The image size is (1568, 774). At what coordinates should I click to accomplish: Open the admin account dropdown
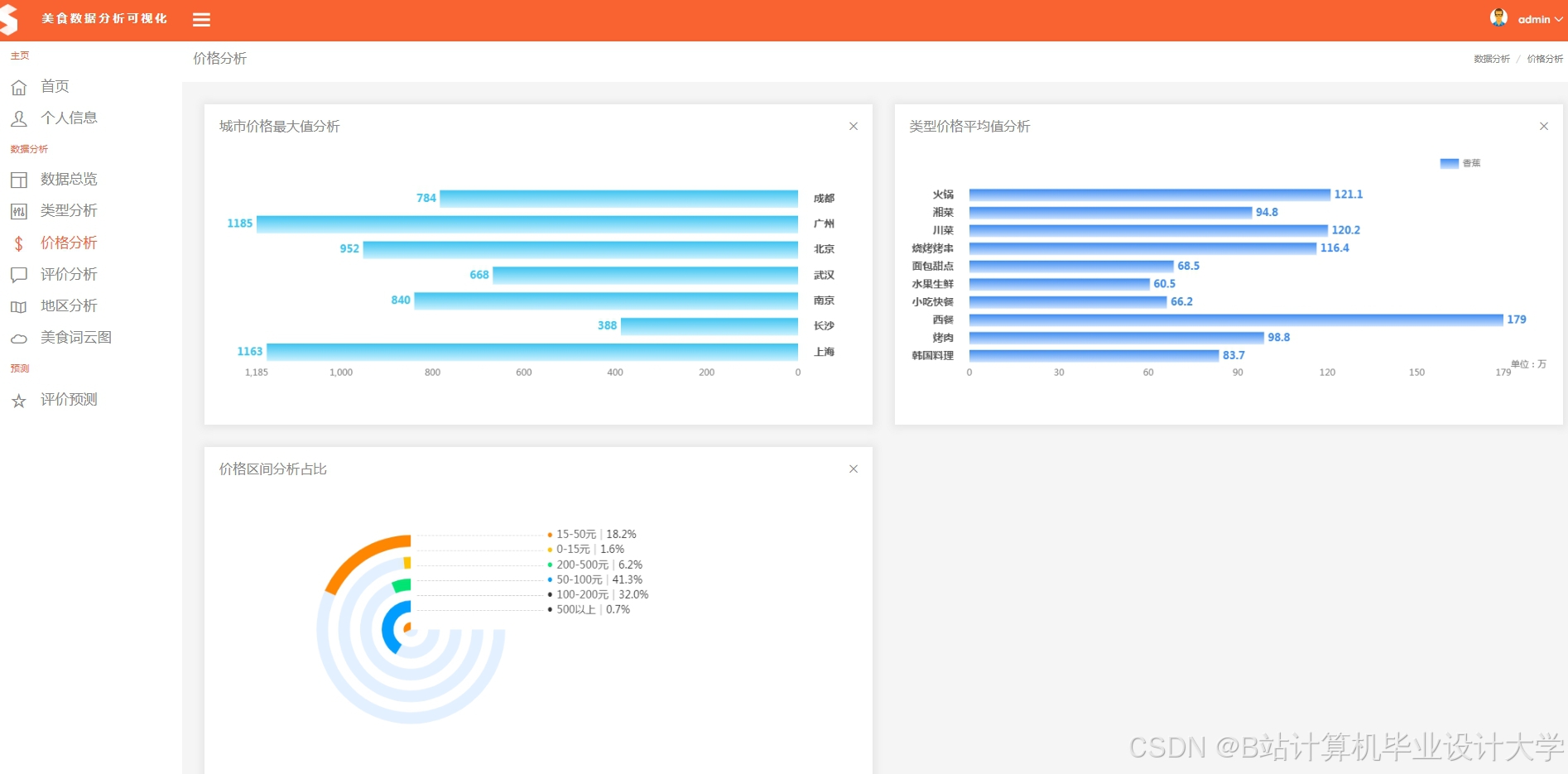point(1557,19)
